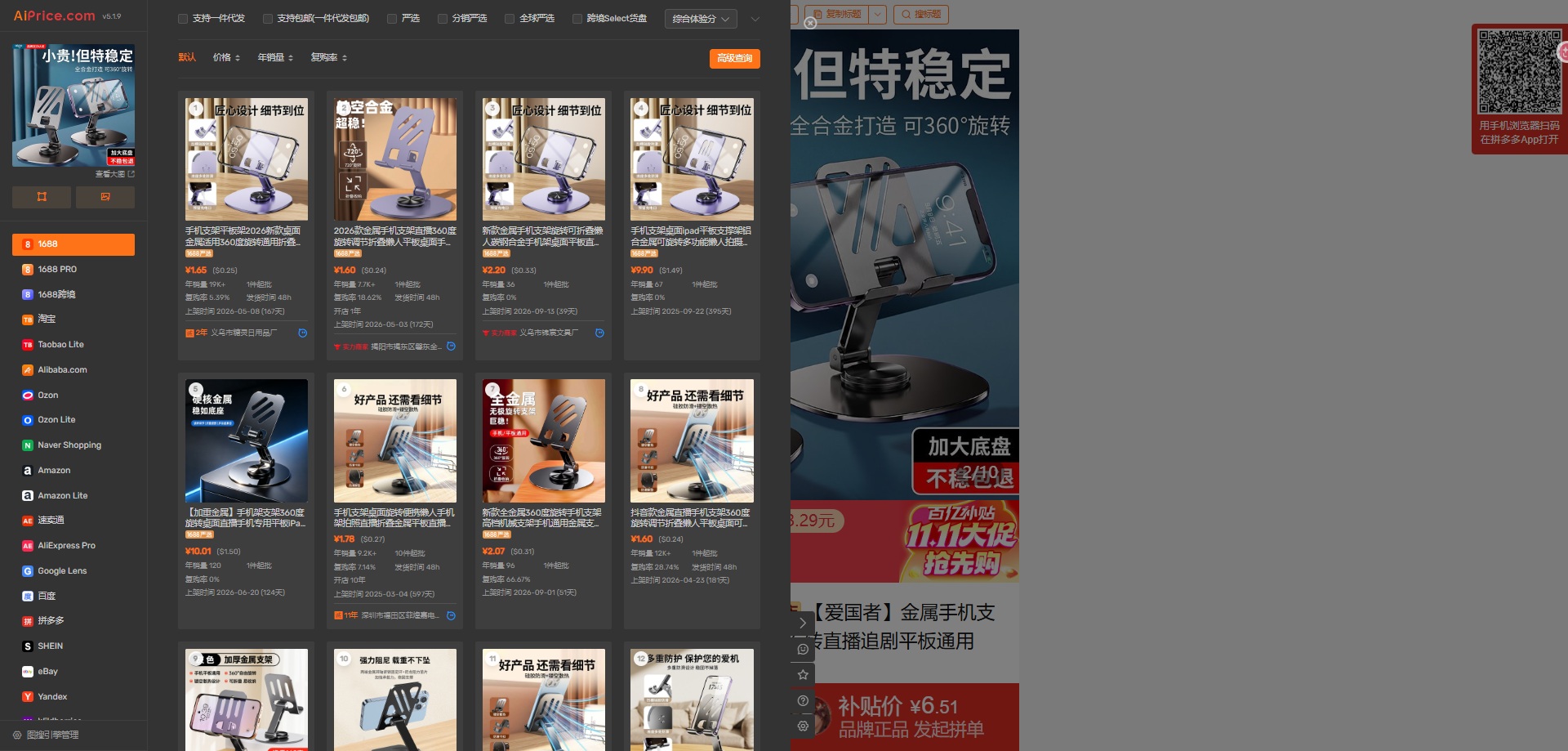Click the favorite star icon on floating toolbar
This screenshot has height=751, width=1568.
[x=803, y=675]
